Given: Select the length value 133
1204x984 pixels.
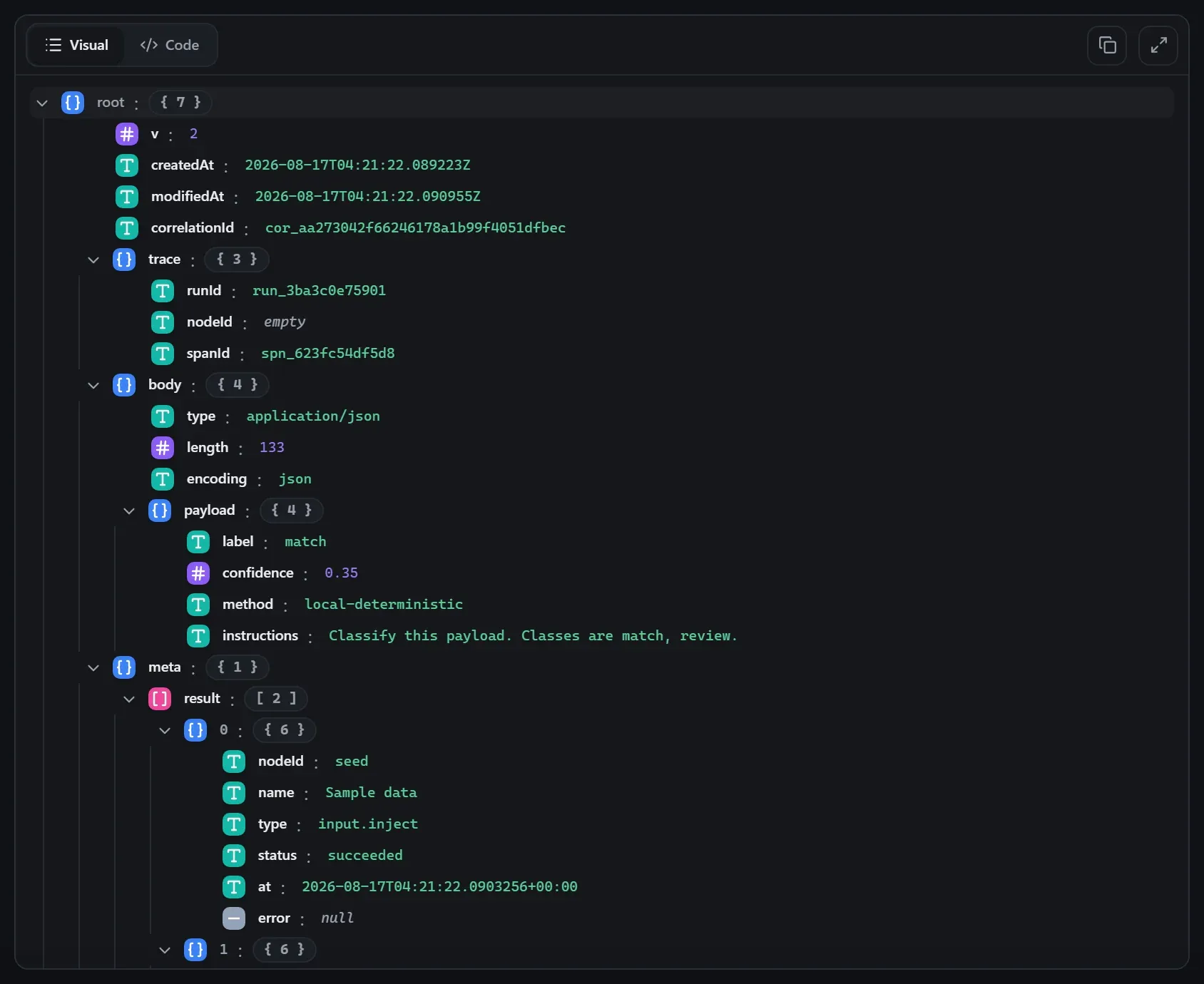Looking at the screenshot, I should point(272,448).
